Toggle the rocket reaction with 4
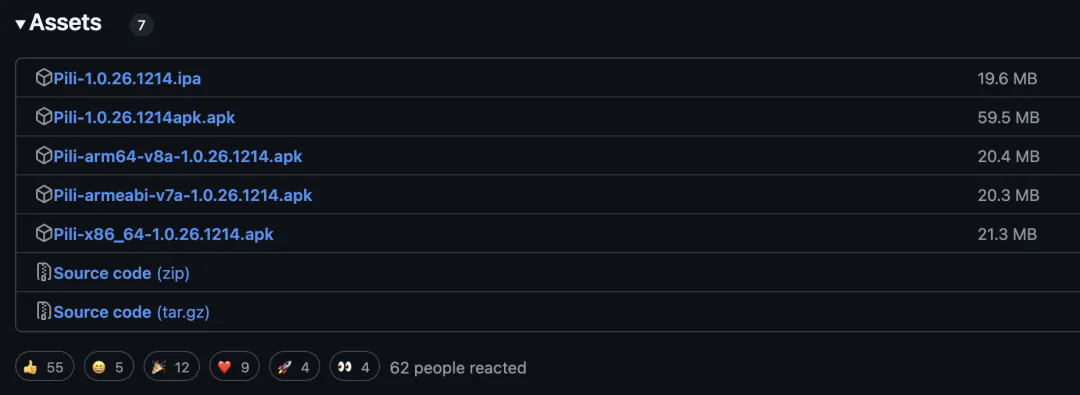Viewport: 1080px width, 395px height. [x=294, y=367]
